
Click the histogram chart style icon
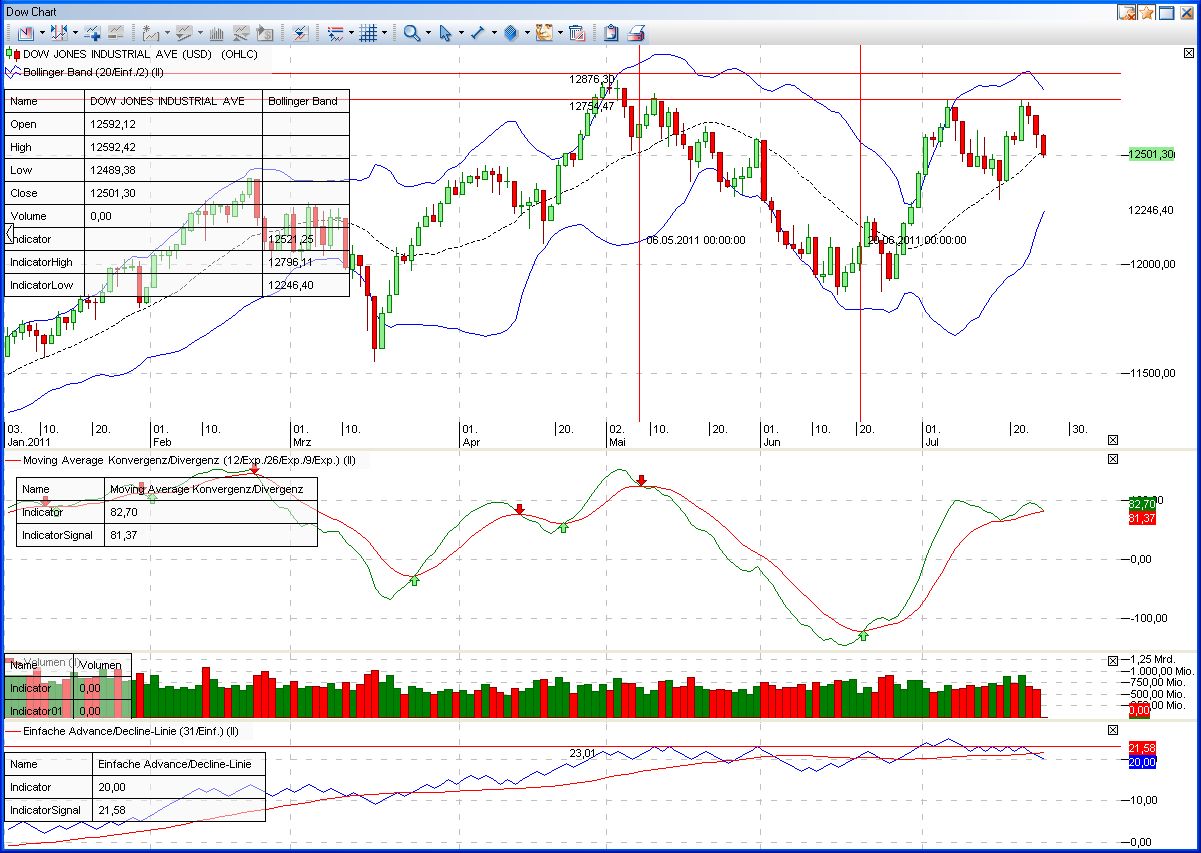pos(217,32)
